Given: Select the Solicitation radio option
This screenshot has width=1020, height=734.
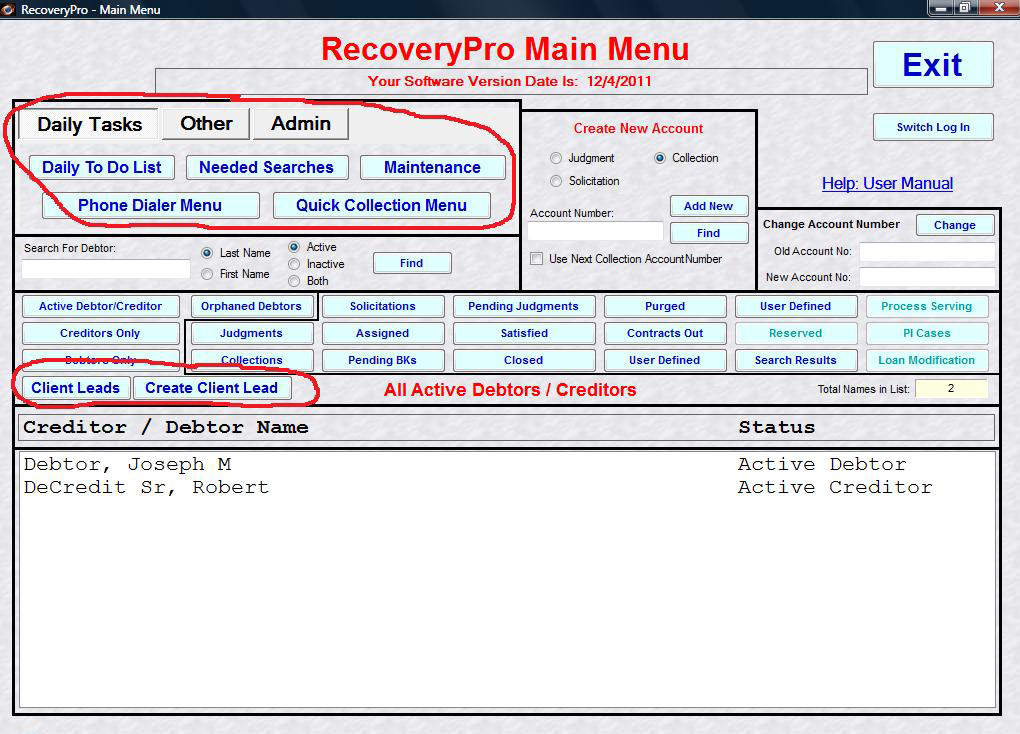Looking at the screenshot, I should pos(556,181).
